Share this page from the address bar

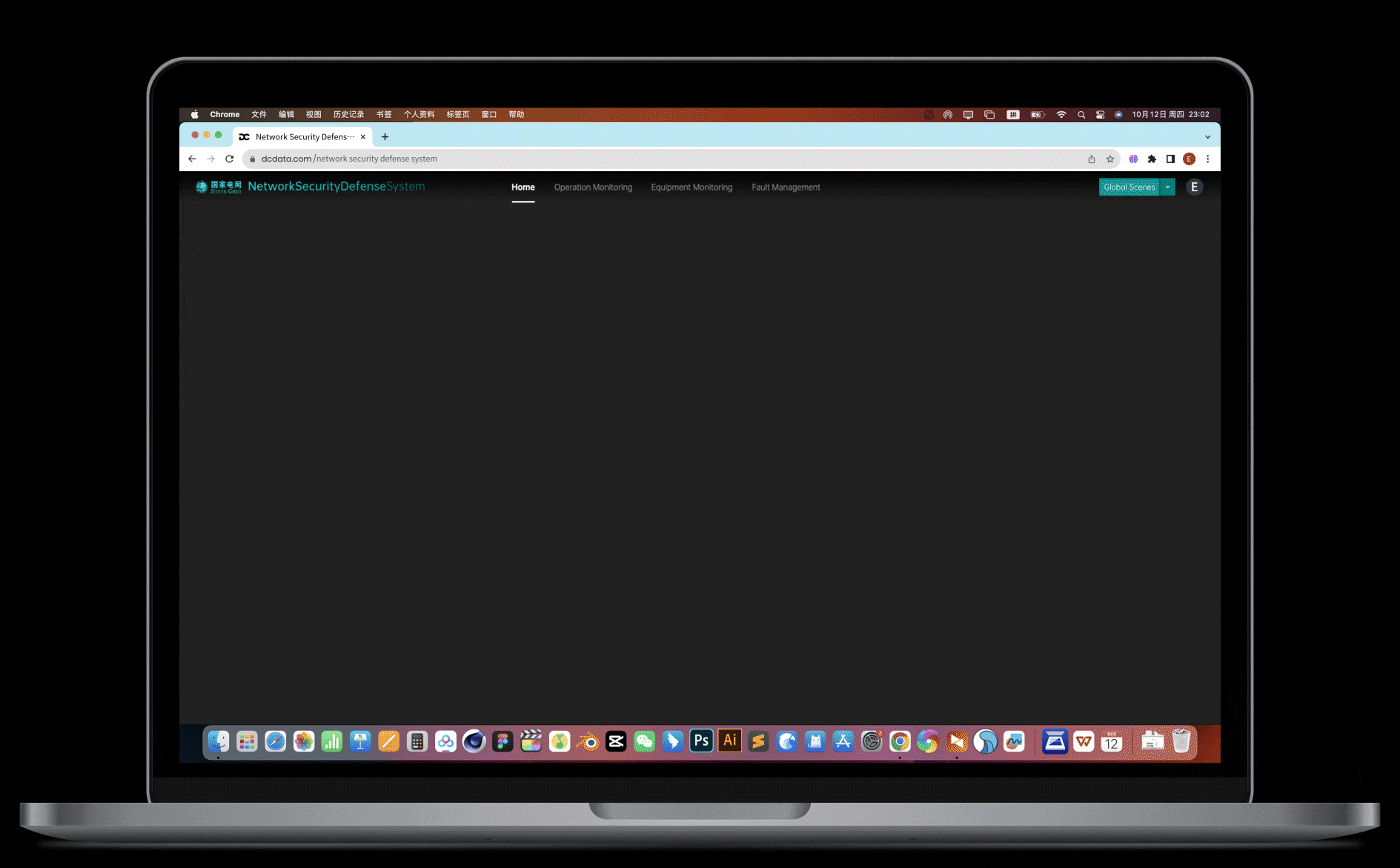point(1091,159)
